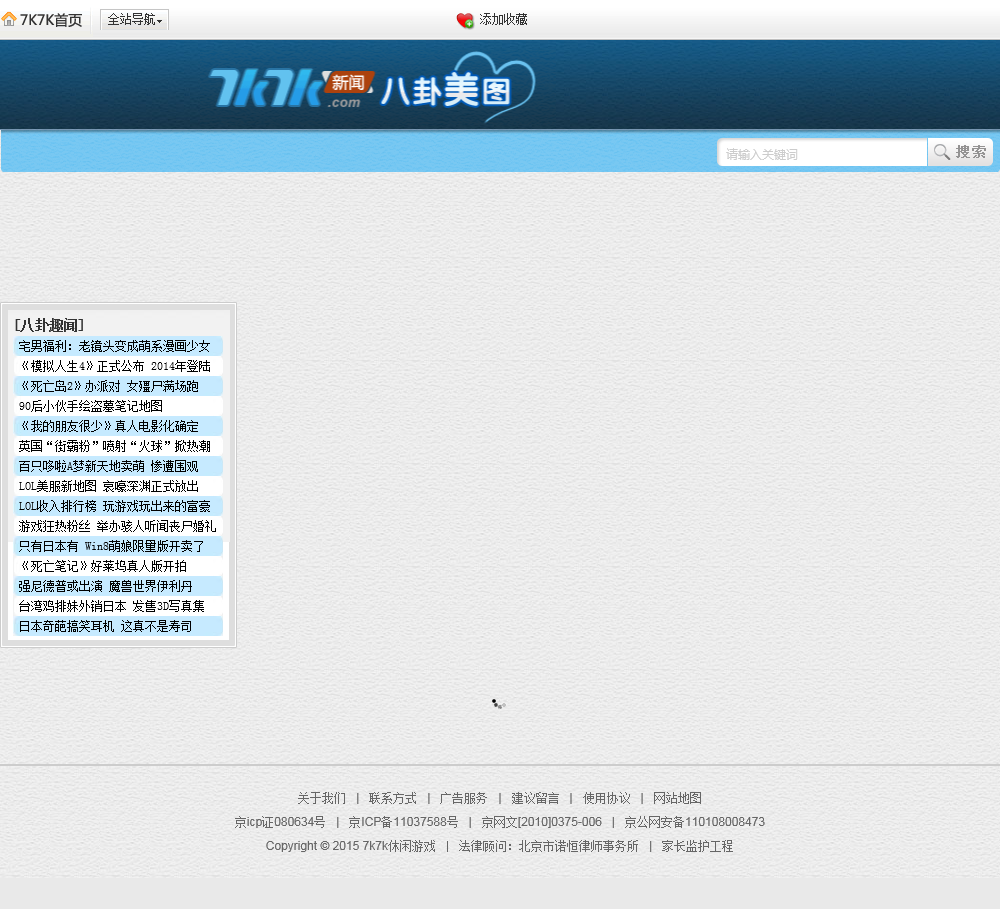Open the 7K7K首页 link

(x=51, y=20)
